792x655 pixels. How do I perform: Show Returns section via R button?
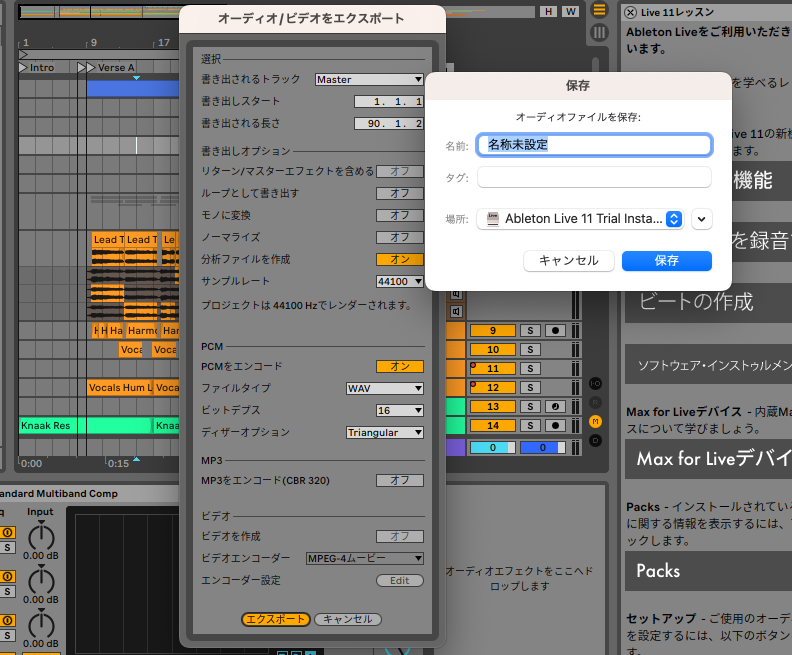[x=596, y=402]
